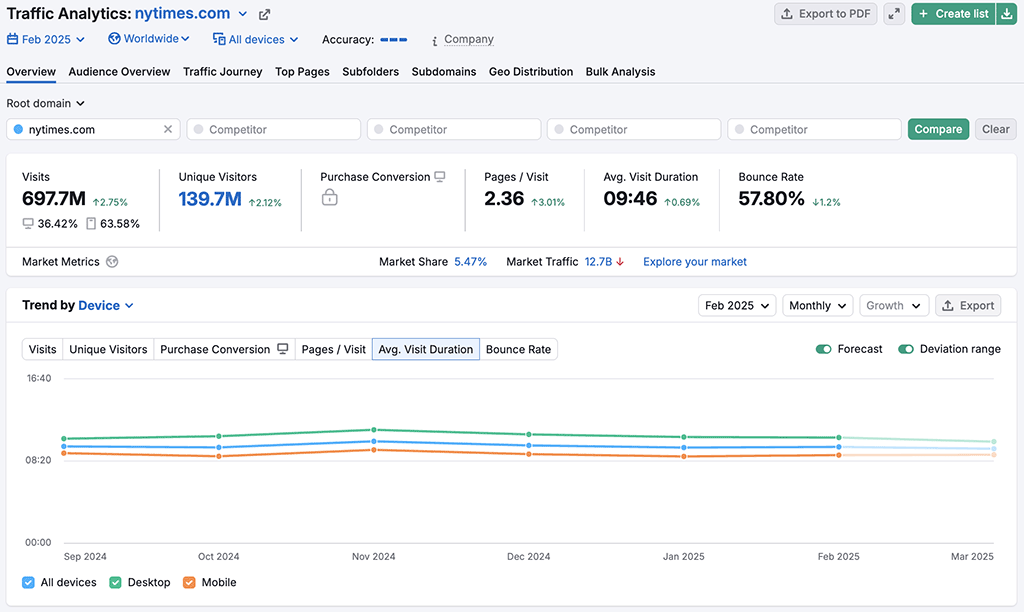Click the green Compare button
This screenshot has width=1024, height=612.
point(938,129)
